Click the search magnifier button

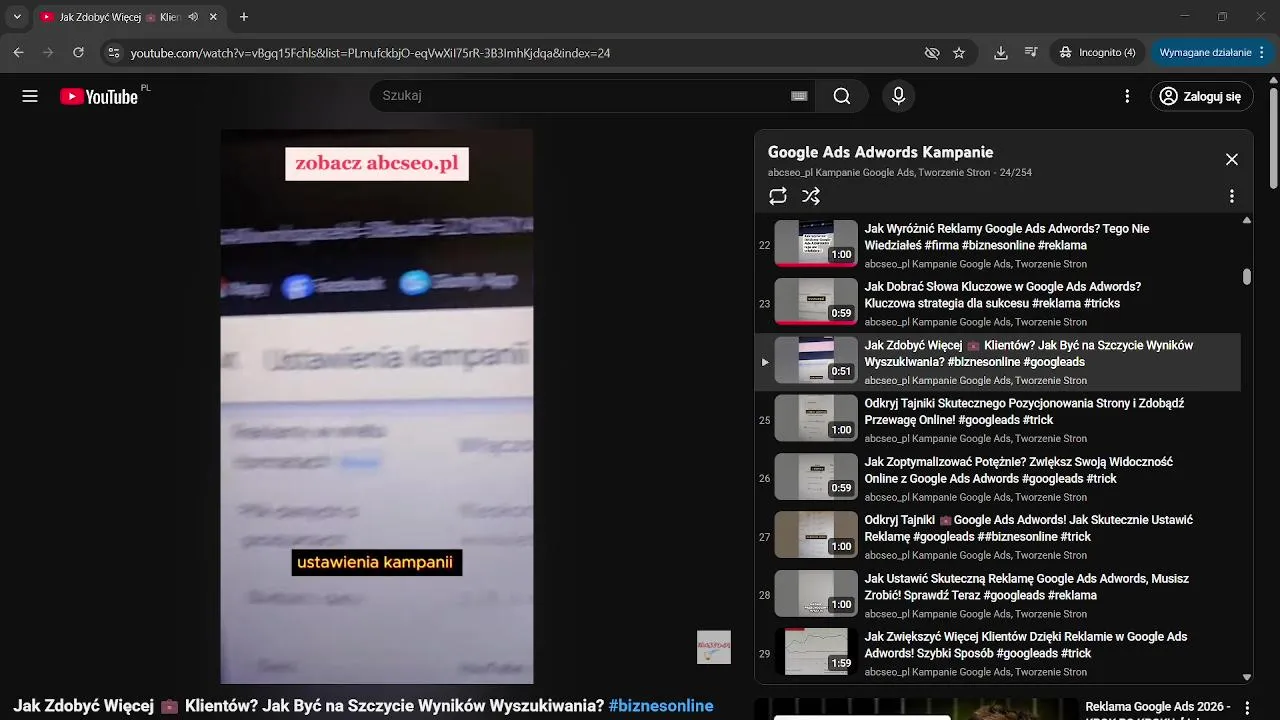(x=842, y=96)
